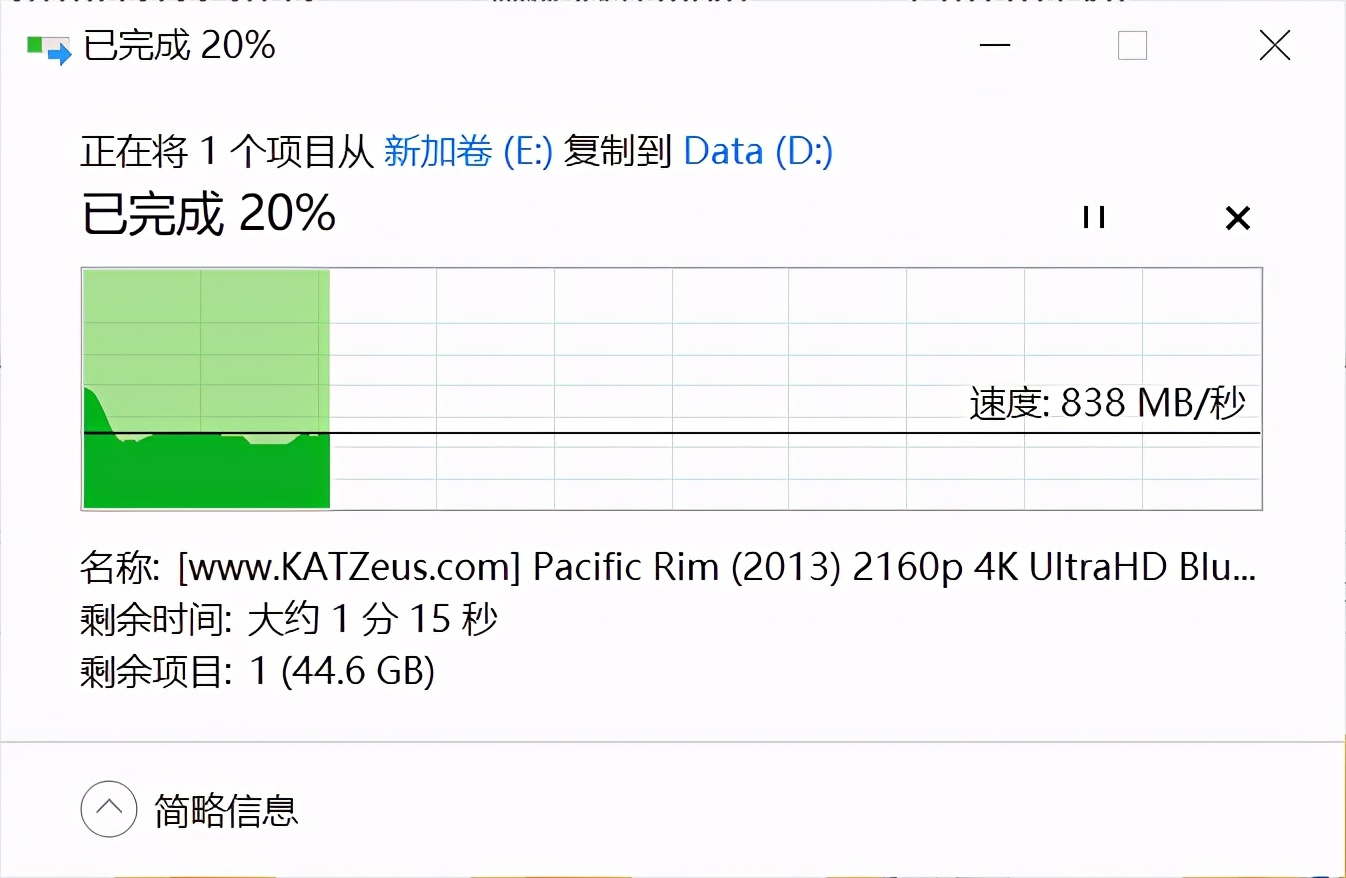Click the copy icon in title bar
This screenshot has width=1346, height=878.
coord(49,47)
